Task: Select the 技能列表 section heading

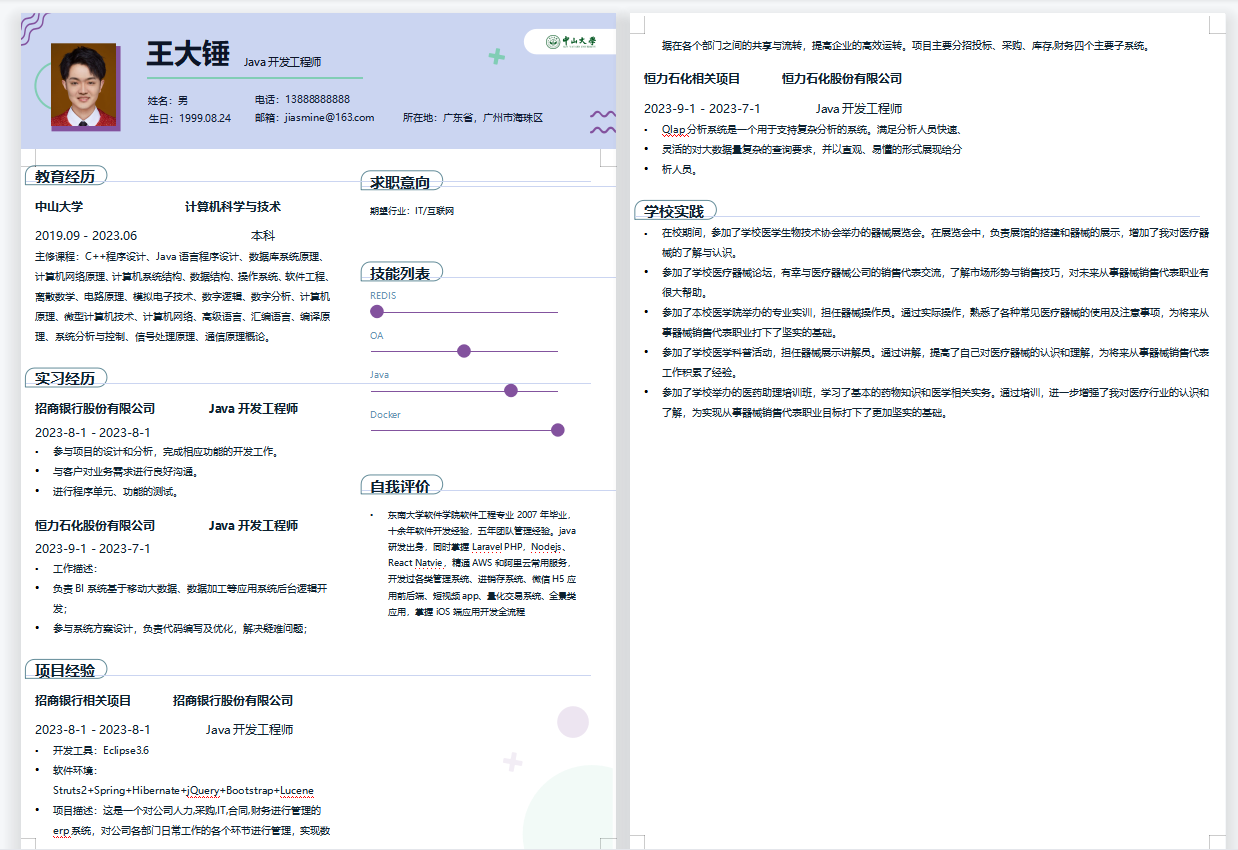Action: coord(400,274)
